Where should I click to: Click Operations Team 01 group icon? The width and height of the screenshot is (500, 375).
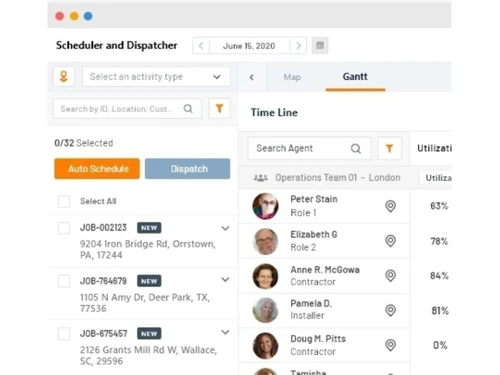coord(261,178)
